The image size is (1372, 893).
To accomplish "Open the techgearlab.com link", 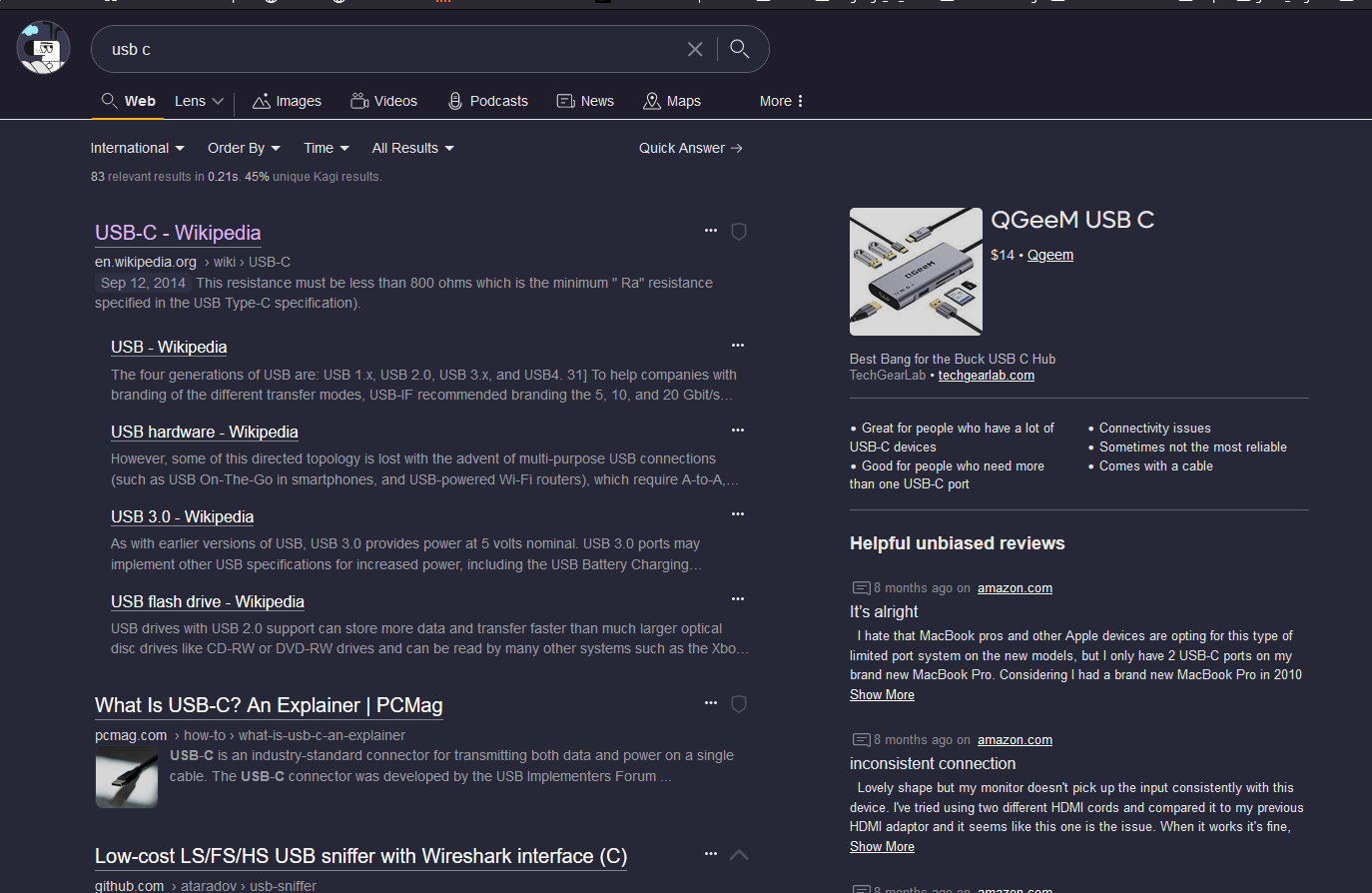I will (x=986, y=376).
